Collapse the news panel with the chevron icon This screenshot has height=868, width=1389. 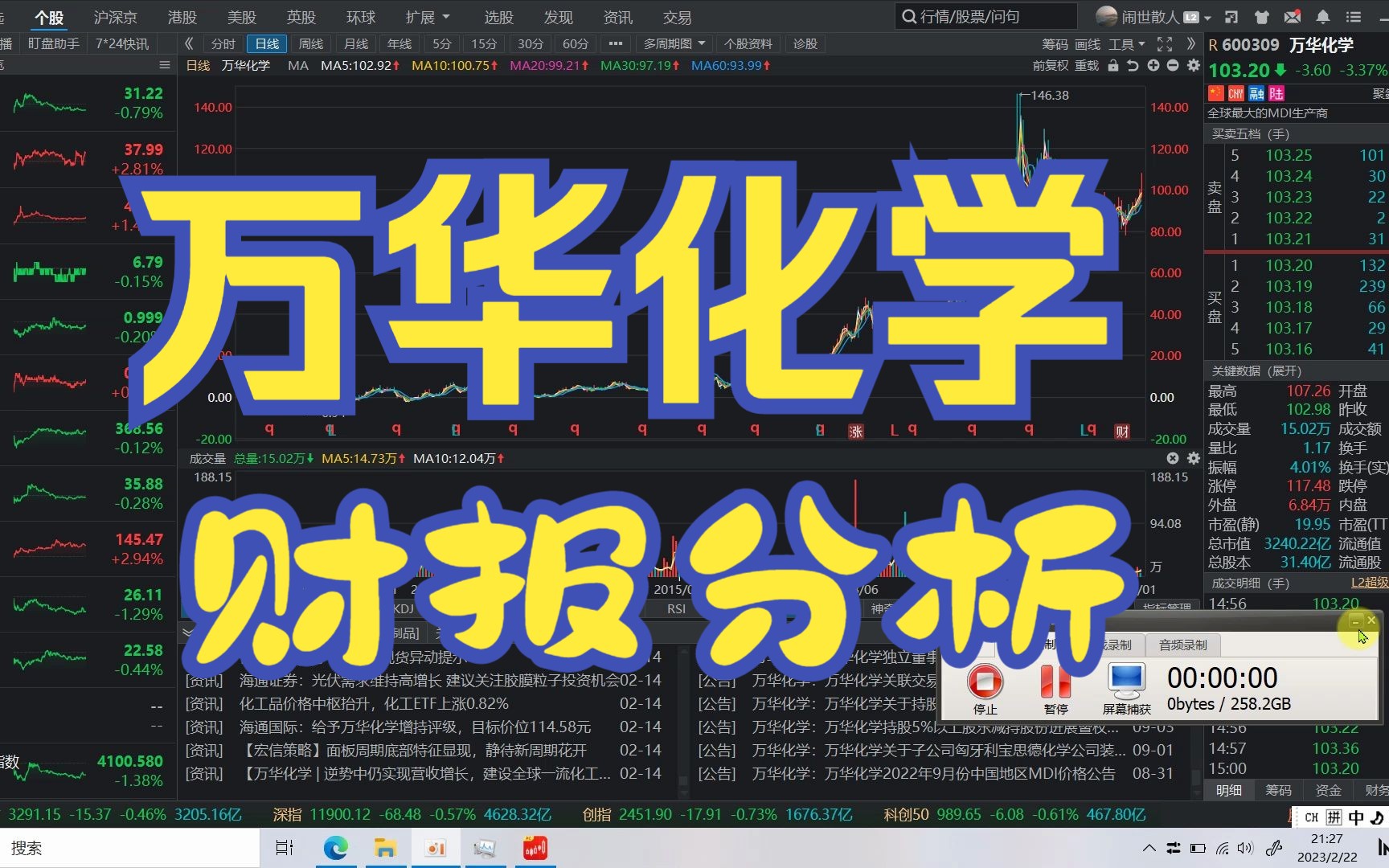coord(188,633)
